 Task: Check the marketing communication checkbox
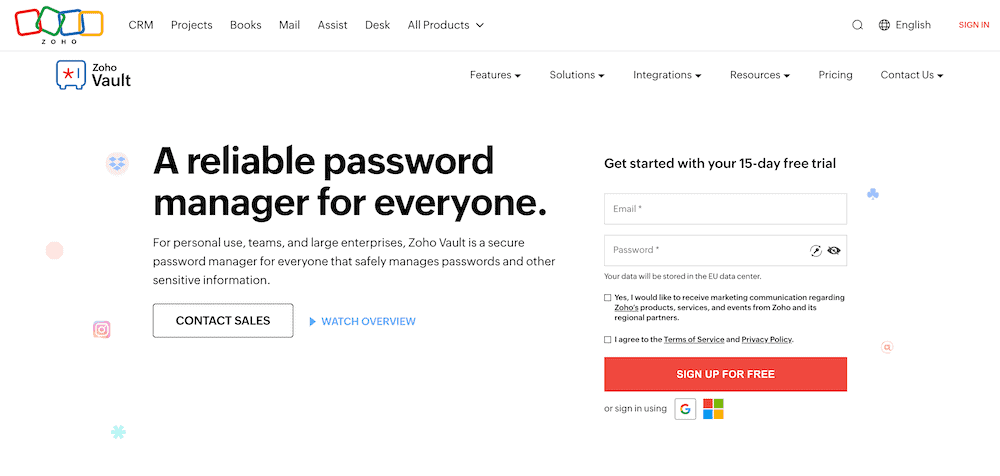coord(608,298)
